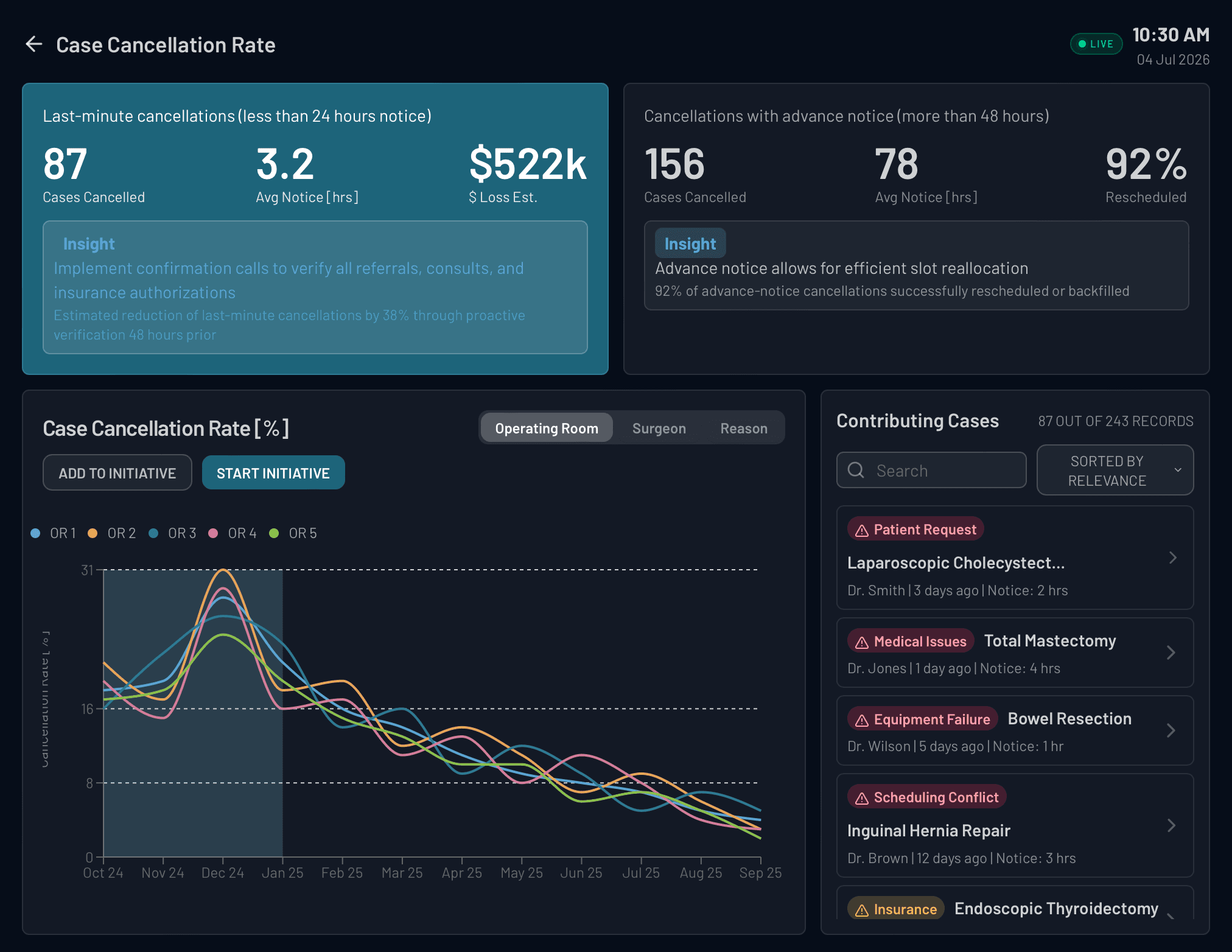The width and height of the screenshot is (1232, 952).
Task: Click the Scheduling Conflict warning icon
Action: click(x=862, y=798)
